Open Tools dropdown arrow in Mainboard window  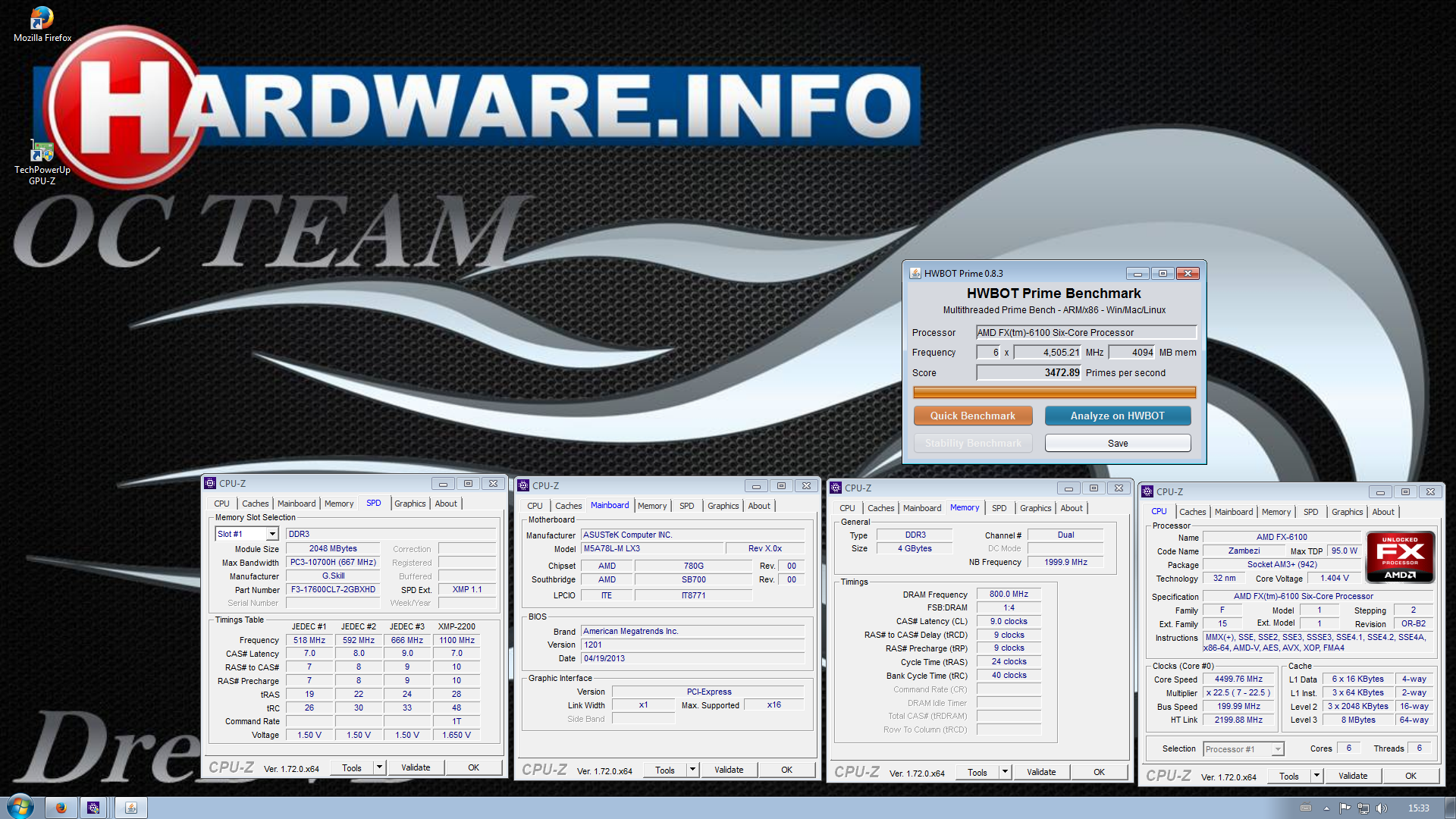click(692, 770)
